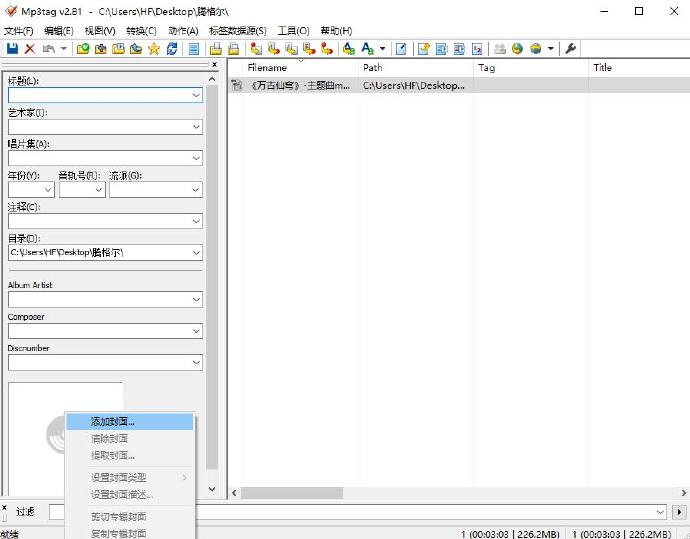Click the Undo arrow icon in toolbar
The image size is (690, 539).
48,48
